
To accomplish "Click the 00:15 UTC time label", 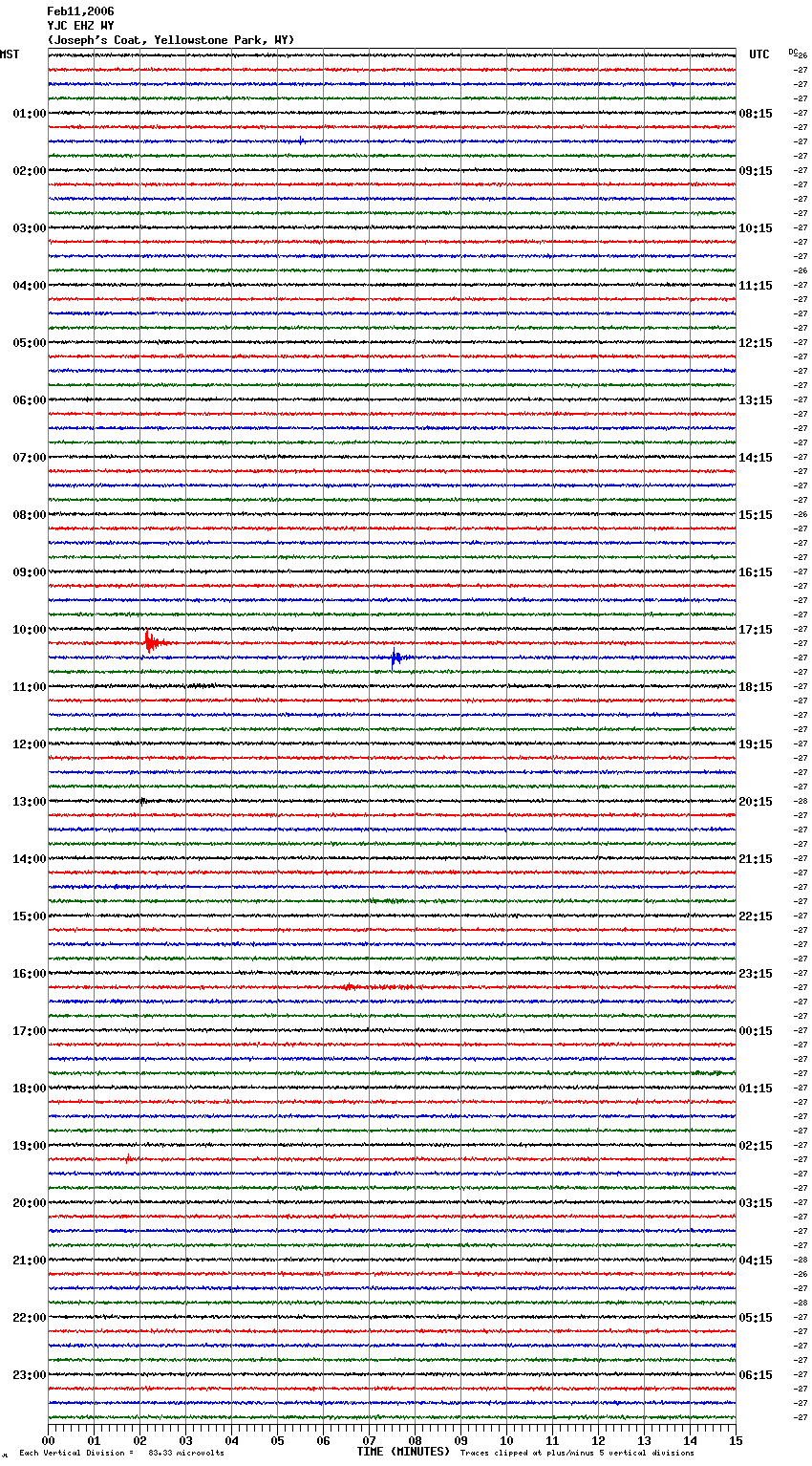I will tap(756, 1031).
